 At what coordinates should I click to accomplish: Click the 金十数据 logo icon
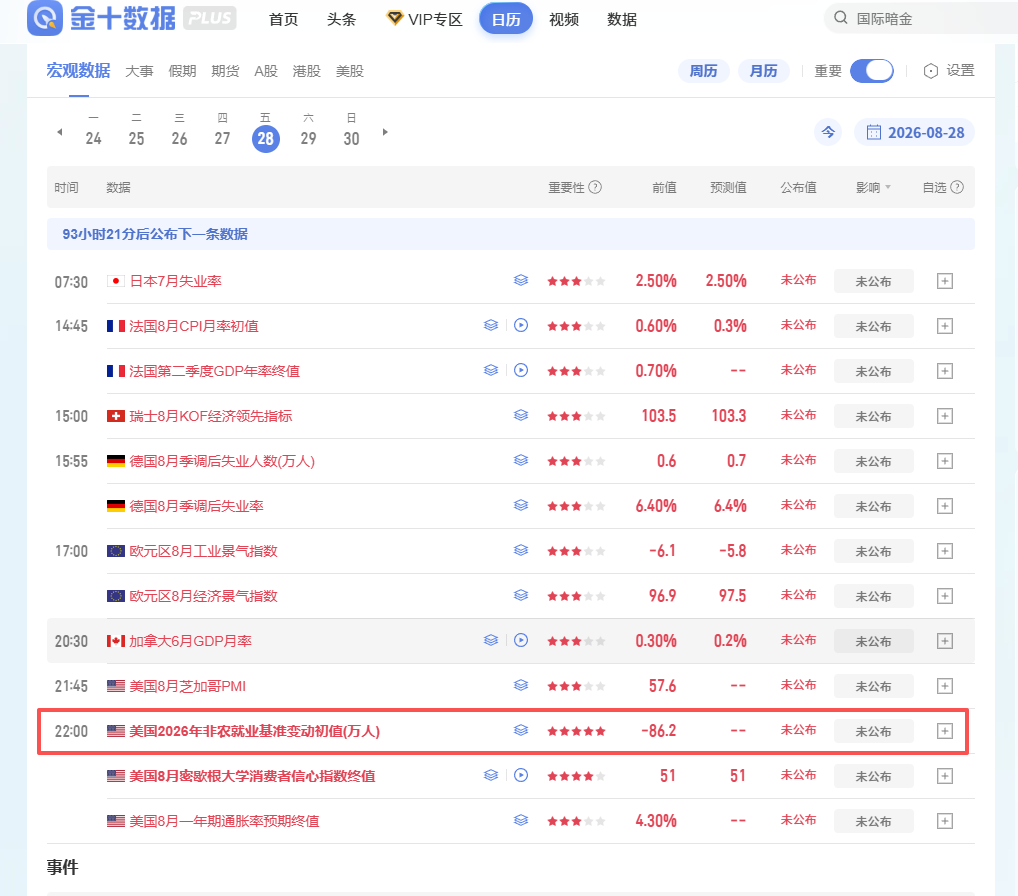pos(45,18)
